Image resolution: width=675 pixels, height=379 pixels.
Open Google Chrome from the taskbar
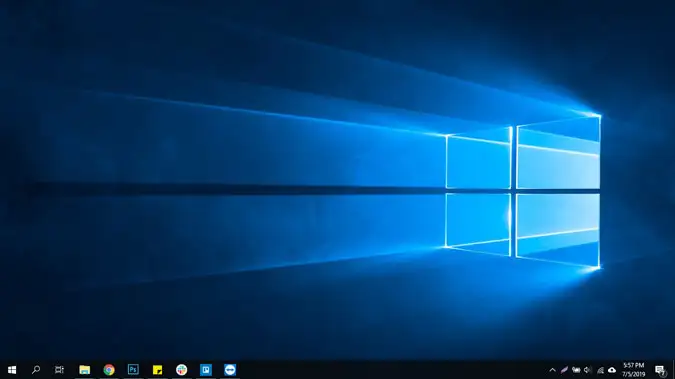pyautogui.click(x=109, y=370)
